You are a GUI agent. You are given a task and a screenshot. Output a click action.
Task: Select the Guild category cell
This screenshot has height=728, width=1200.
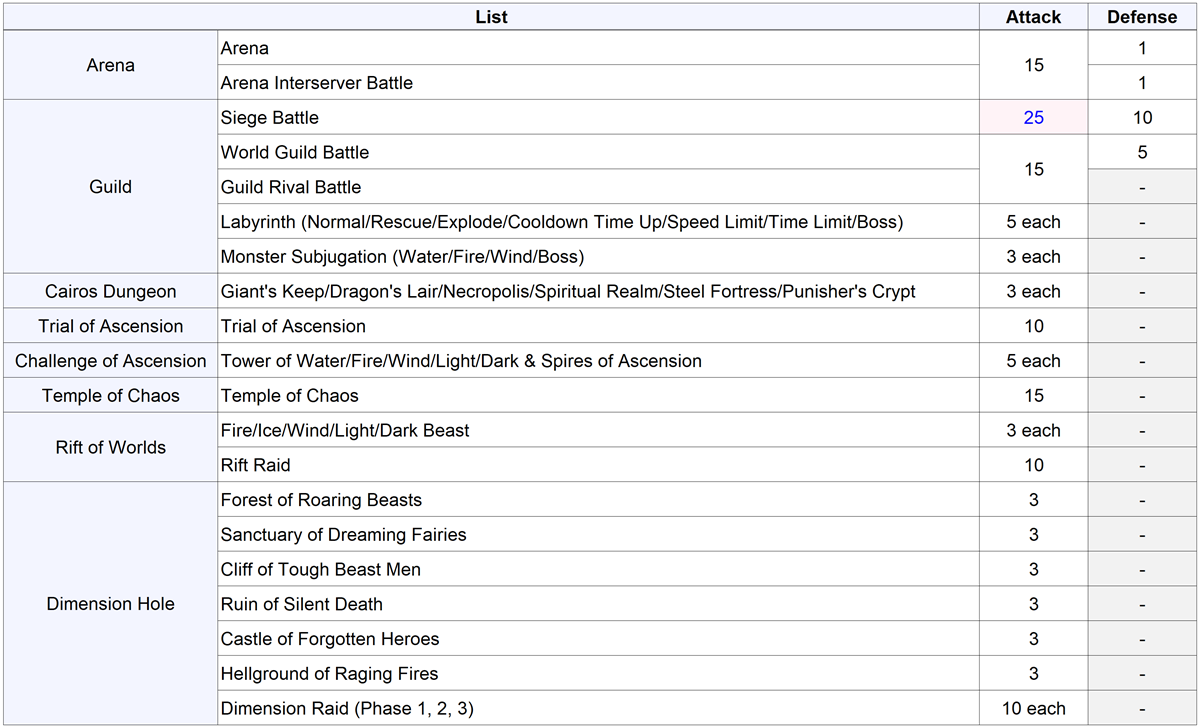(110, 187)
